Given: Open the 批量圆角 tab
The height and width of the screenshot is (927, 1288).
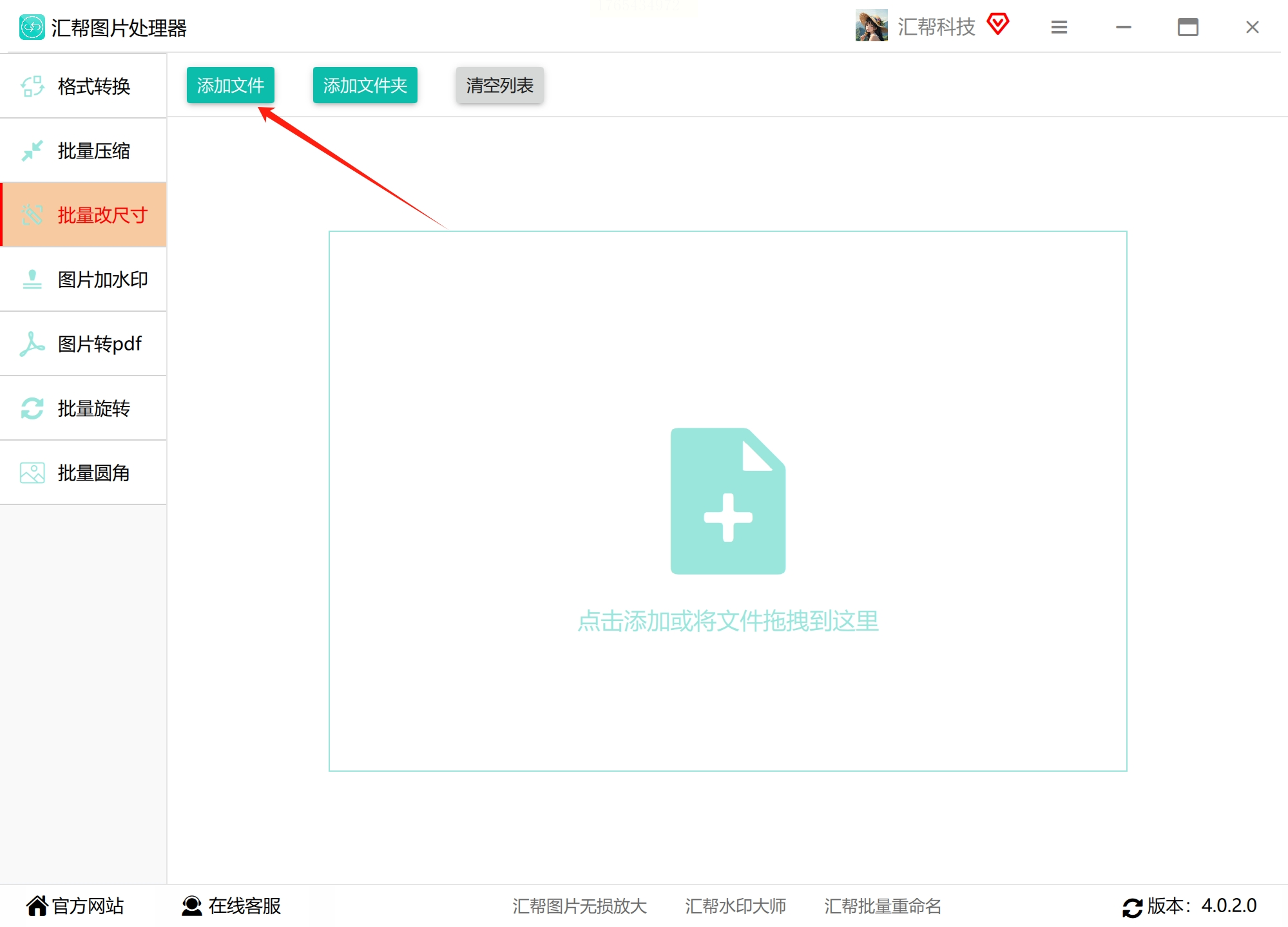Looking at the screenshot, I should pos(93,473).
